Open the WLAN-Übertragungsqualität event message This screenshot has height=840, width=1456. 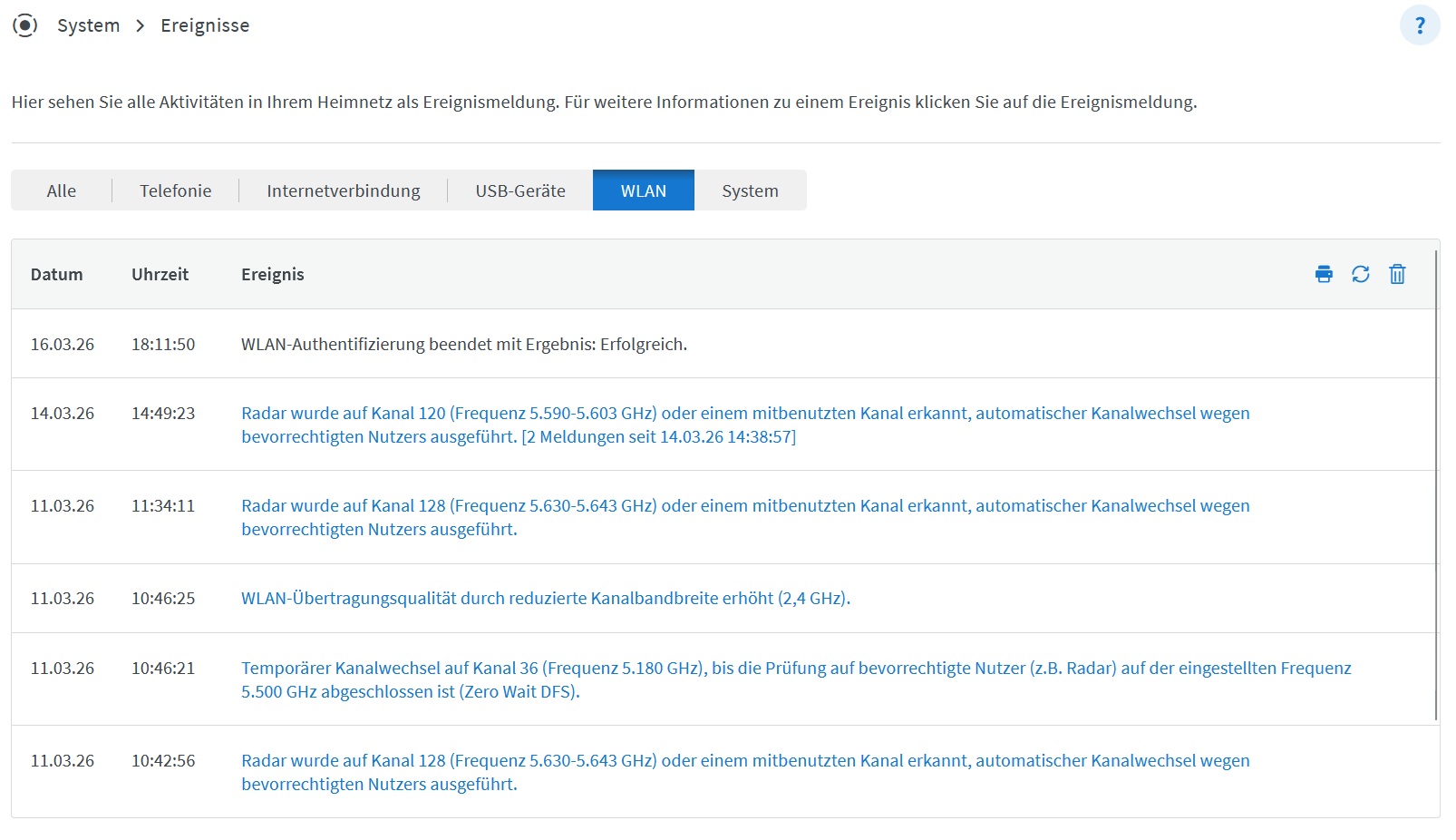545,598
